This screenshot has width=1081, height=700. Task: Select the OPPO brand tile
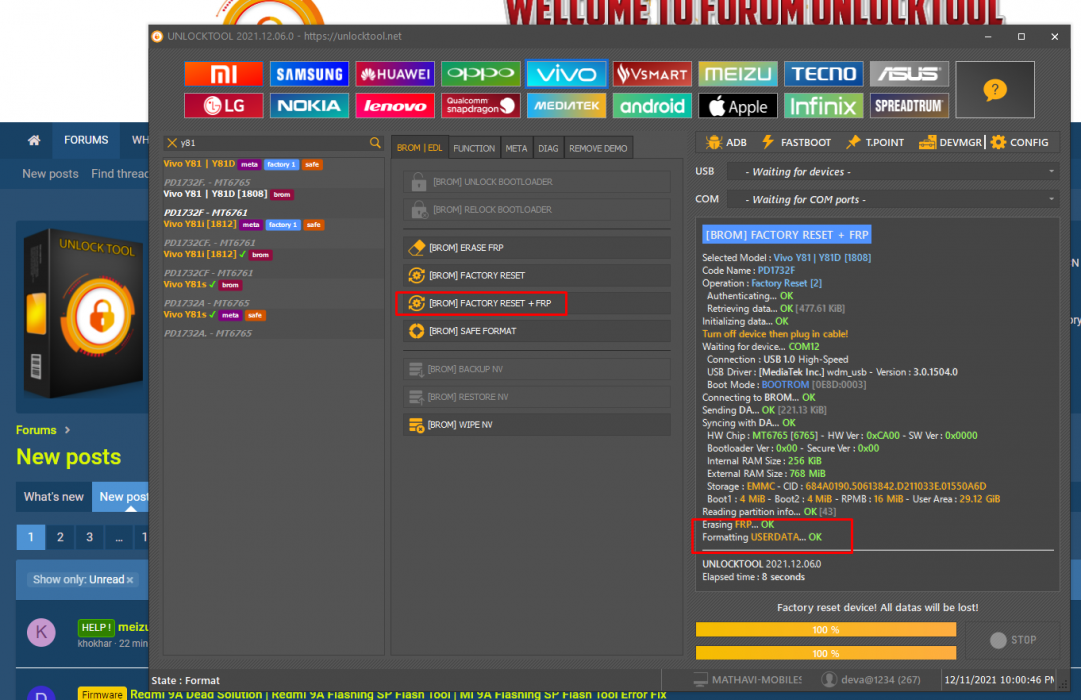[x=481, y=74]
